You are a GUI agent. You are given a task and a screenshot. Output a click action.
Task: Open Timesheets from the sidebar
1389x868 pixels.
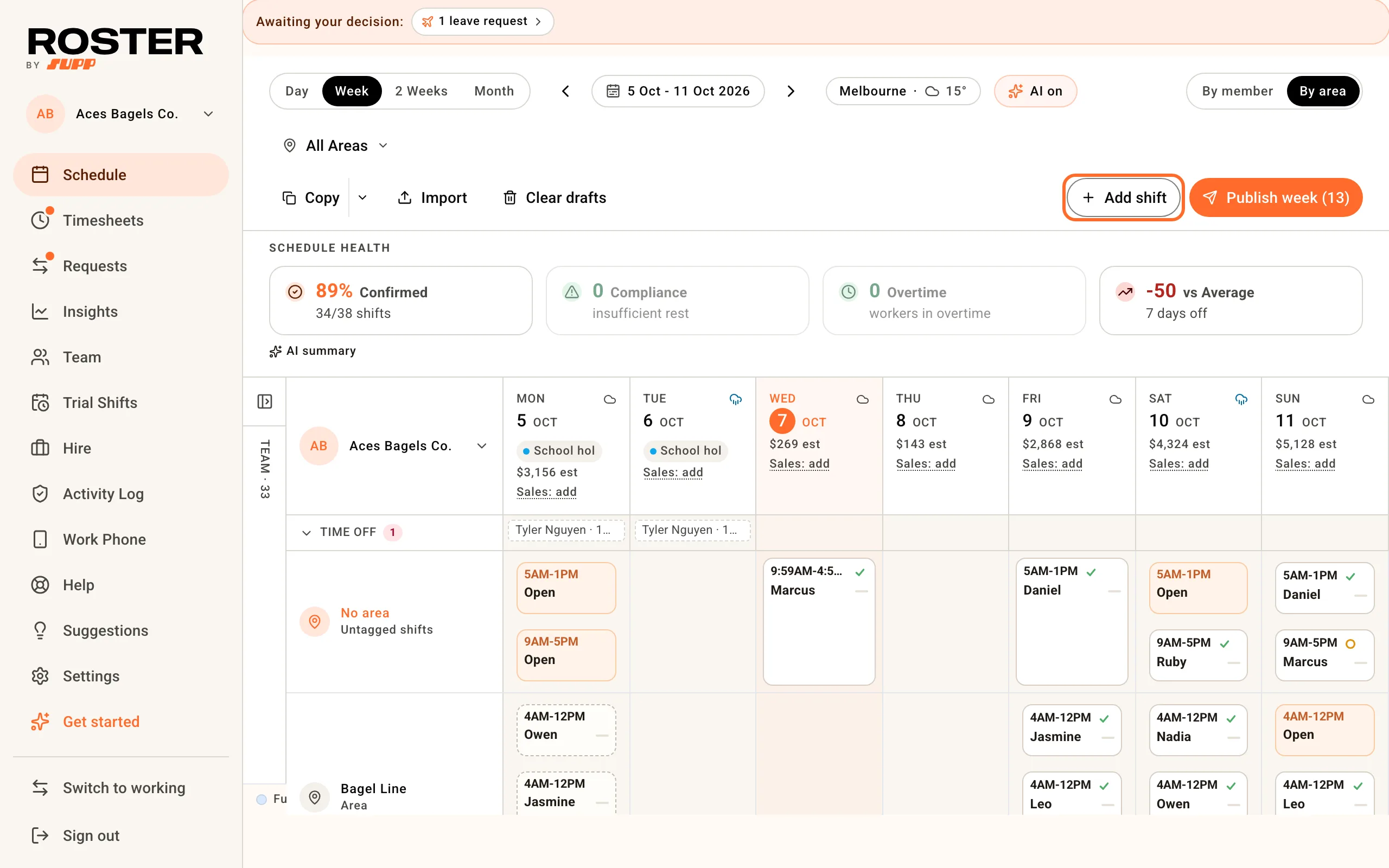click(120, 220)
